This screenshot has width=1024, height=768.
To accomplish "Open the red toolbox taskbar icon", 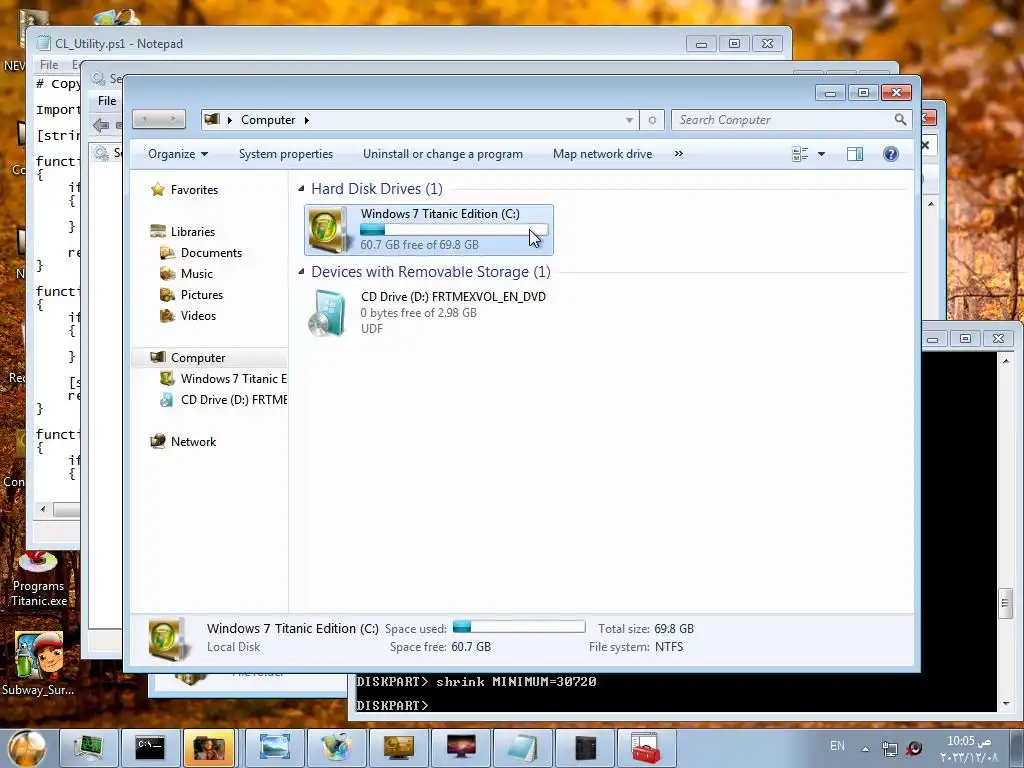I will 646,747.
